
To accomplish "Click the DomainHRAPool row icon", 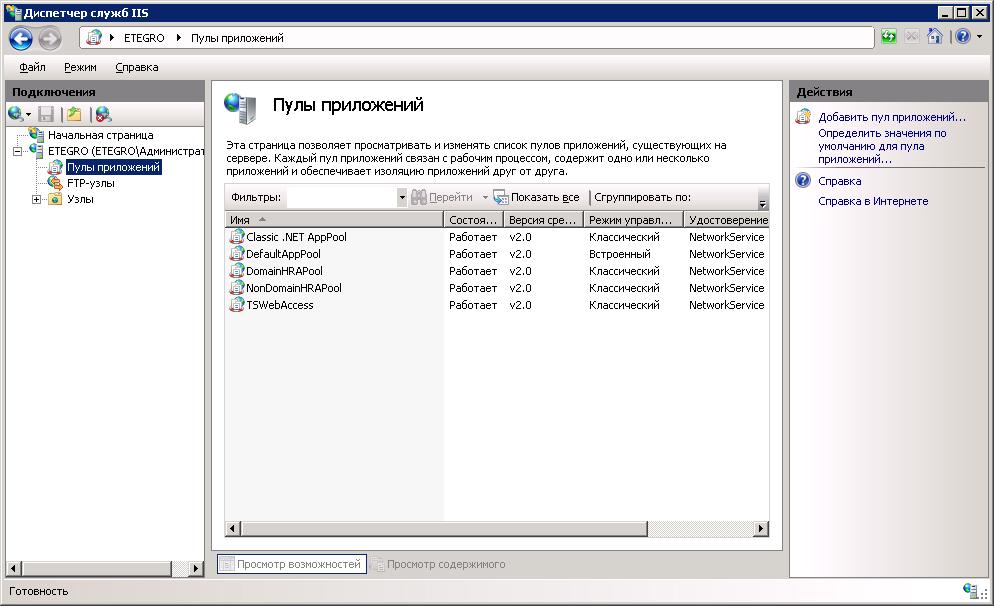I will tap(236, 271).
